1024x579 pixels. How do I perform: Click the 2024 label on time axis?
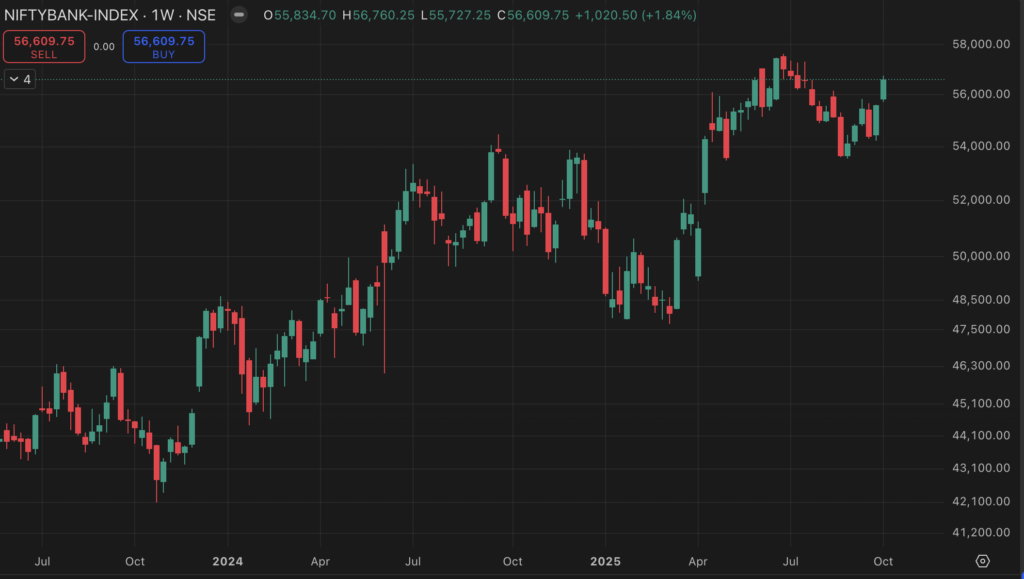pyautogui.click(x=228, y=561)
